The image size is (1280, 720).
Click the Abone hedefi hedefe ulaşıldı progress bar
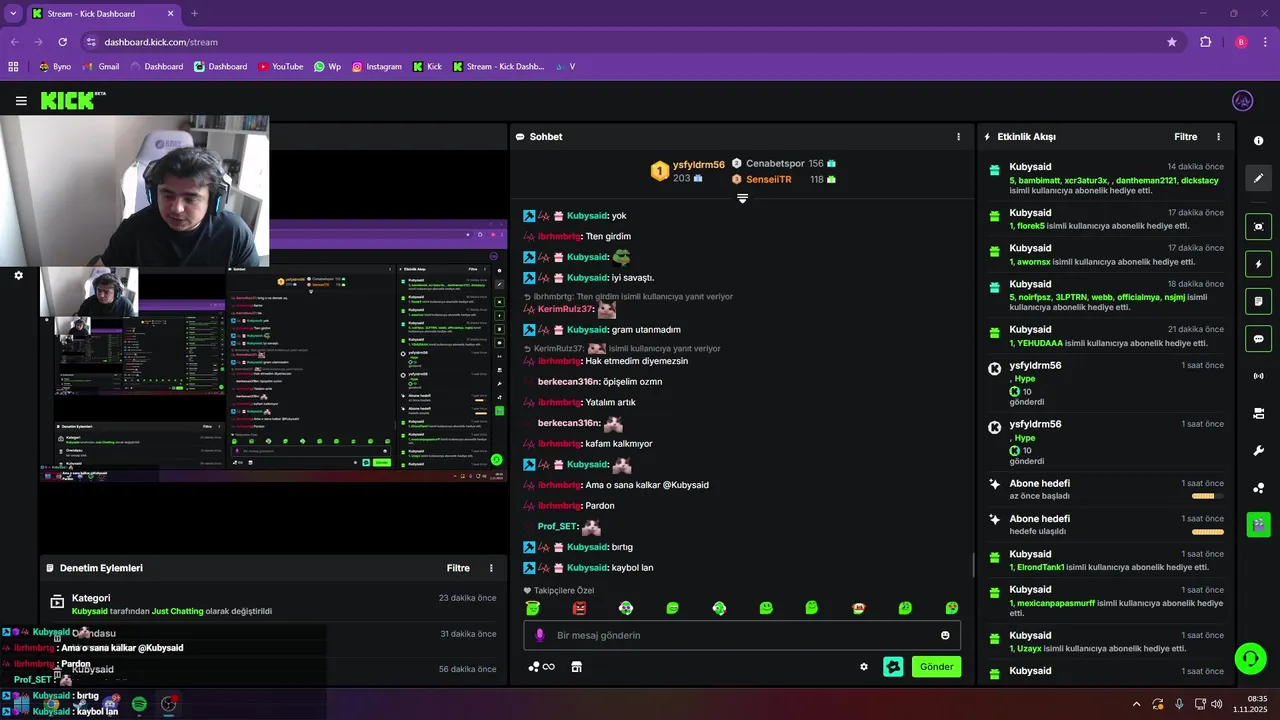pyautogui.click(x=1208, y=532)
